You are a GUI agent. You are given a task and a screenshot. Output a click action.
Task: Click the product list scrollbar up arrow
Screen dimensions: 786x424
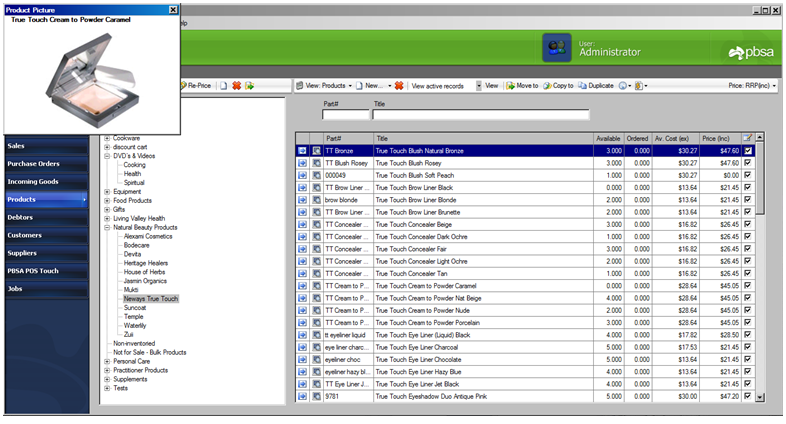[x=760, y=137]
